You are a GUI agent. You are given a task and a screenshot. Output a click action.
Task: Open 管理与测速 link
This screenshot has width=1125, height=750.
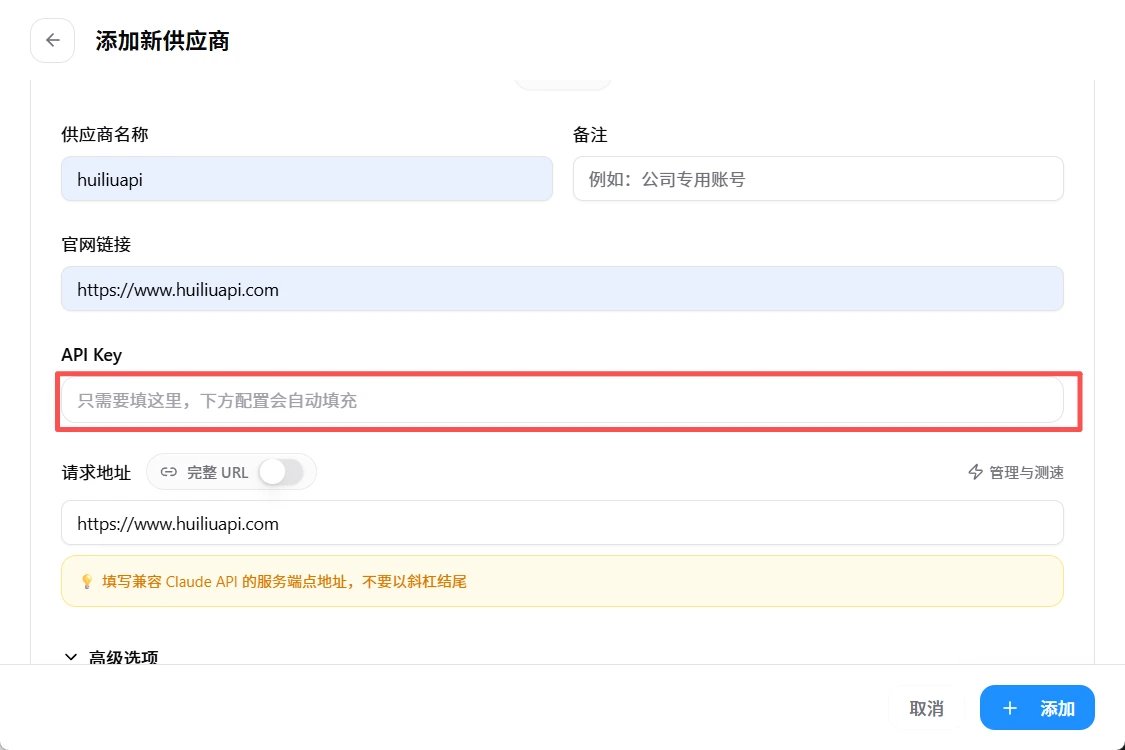(x=1015, y=472)
